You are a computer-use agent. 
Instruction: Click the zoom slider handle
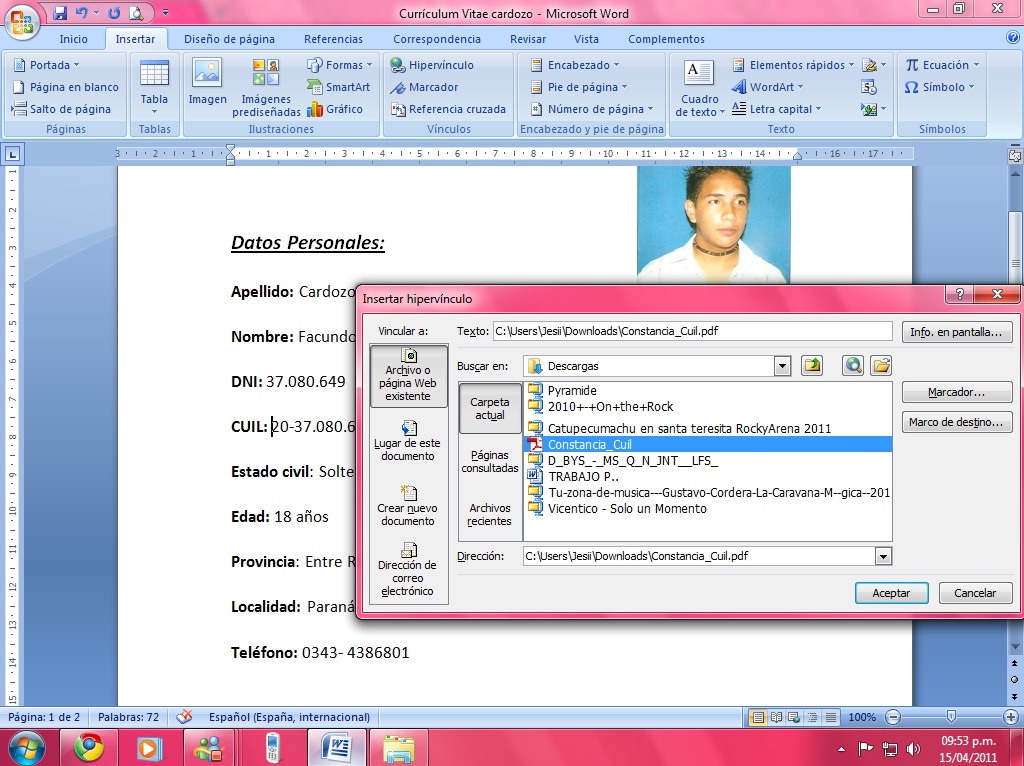click(x=951, y=717)
